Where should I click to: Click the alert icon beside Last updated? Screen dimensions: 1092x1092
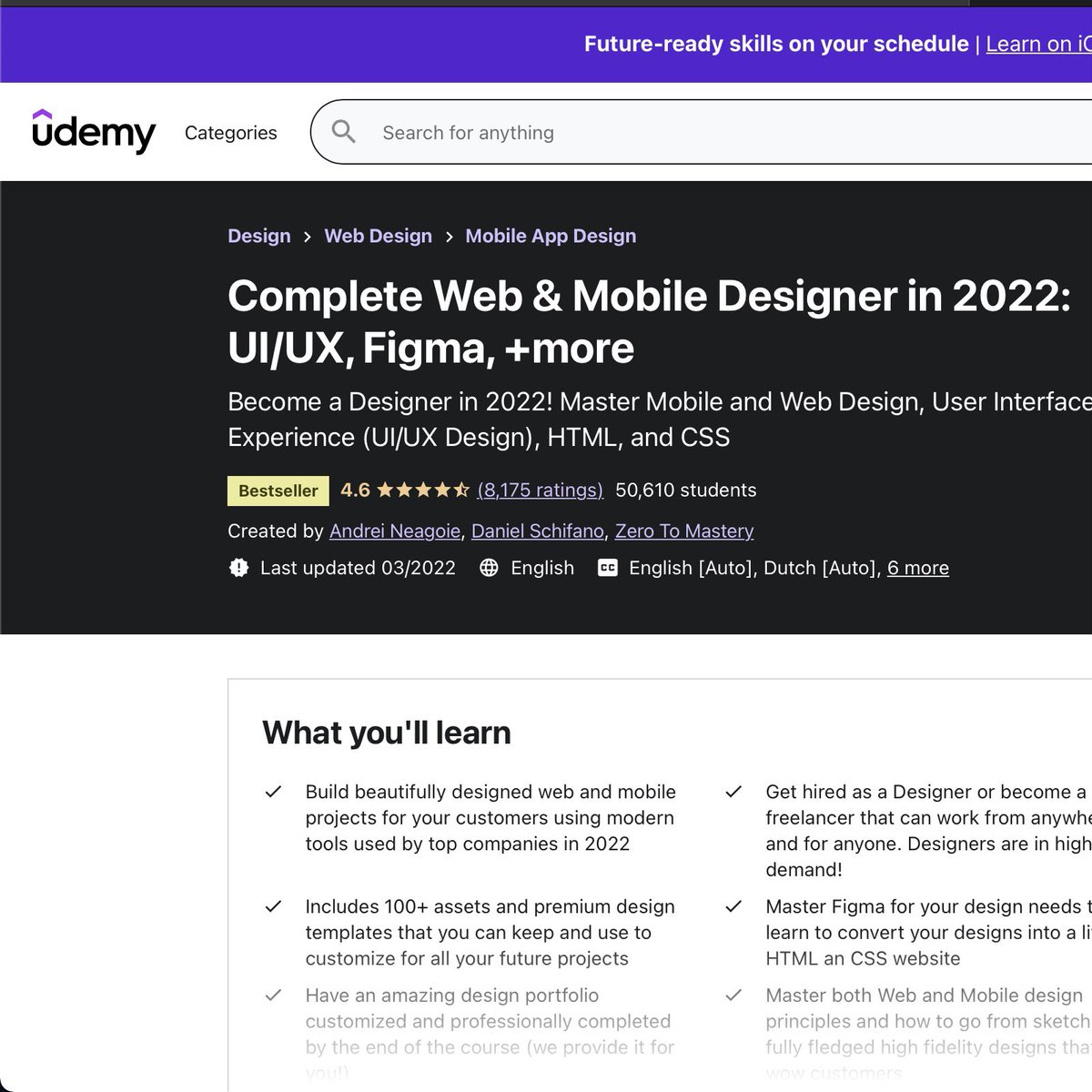pyautogui.click(x=238, y=568)
